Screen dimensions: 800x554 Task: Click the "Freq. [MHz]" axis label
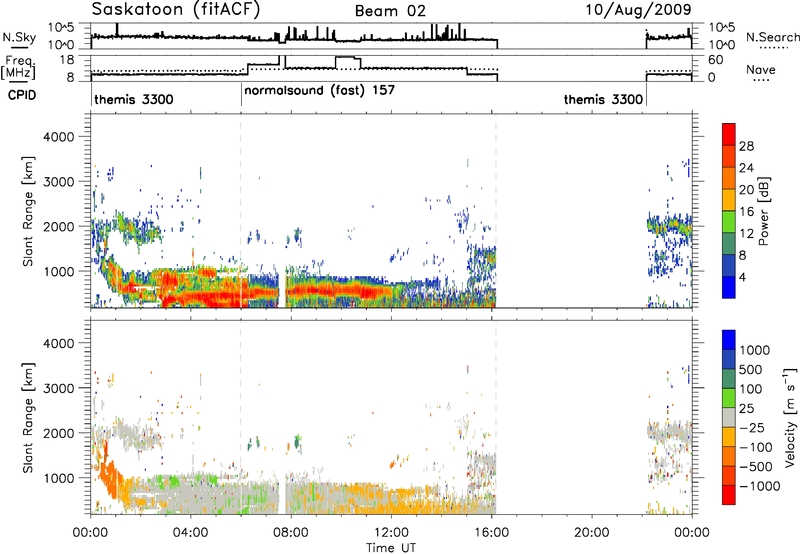[18, 67]
